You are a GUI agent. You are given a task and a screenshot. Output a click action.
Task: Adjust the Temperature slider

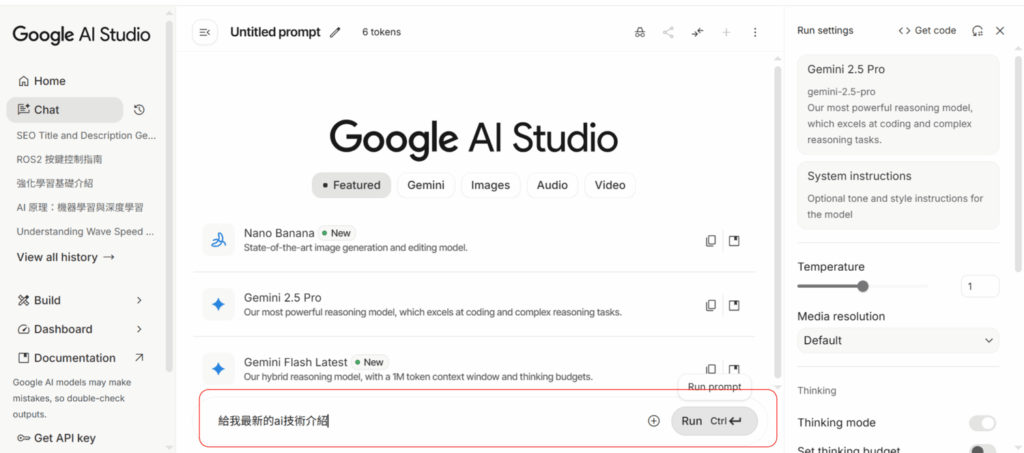click(x=863, y=287)
